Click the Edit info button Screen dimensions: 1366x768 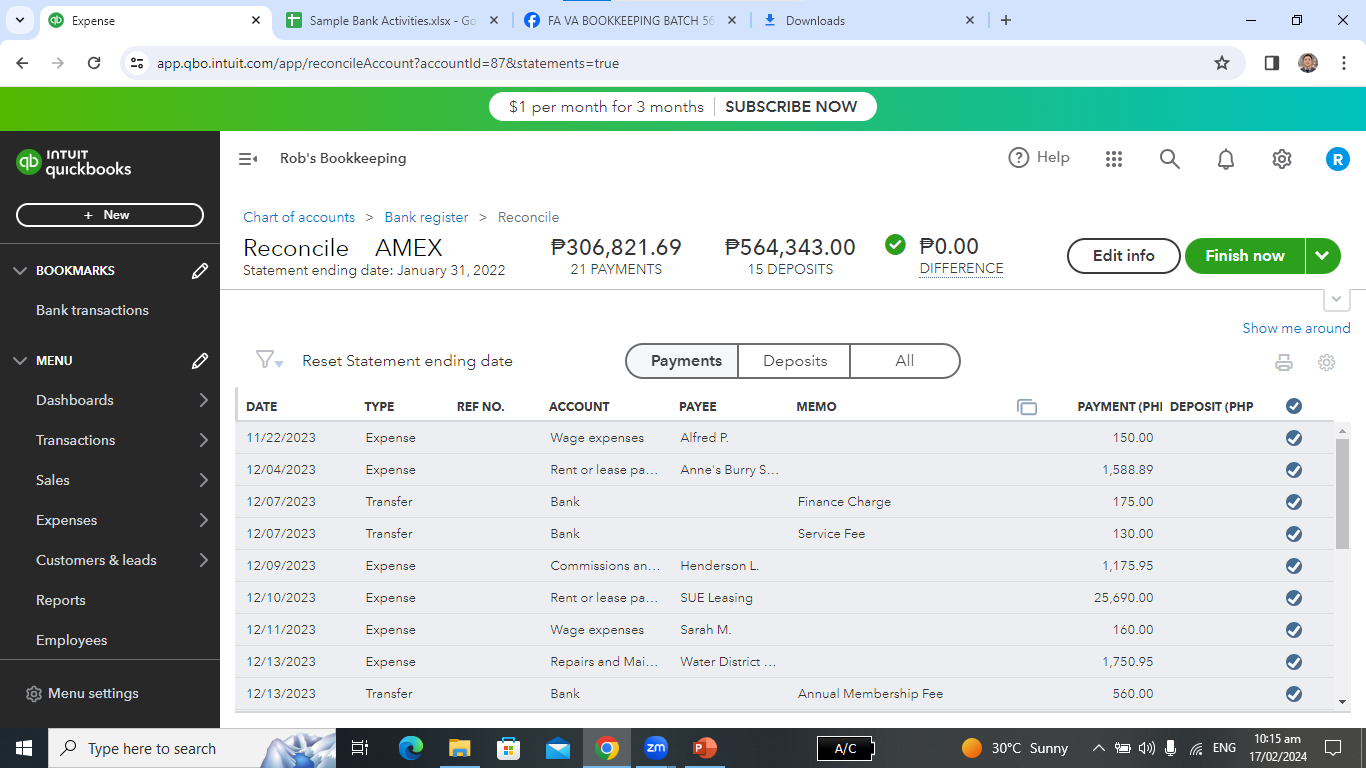point(1124,256)
